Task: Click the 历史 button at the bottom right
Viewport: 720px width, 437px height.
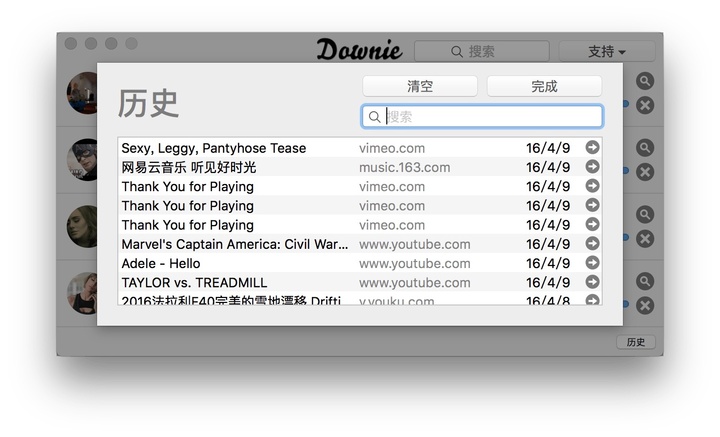Action: point(635,342)
